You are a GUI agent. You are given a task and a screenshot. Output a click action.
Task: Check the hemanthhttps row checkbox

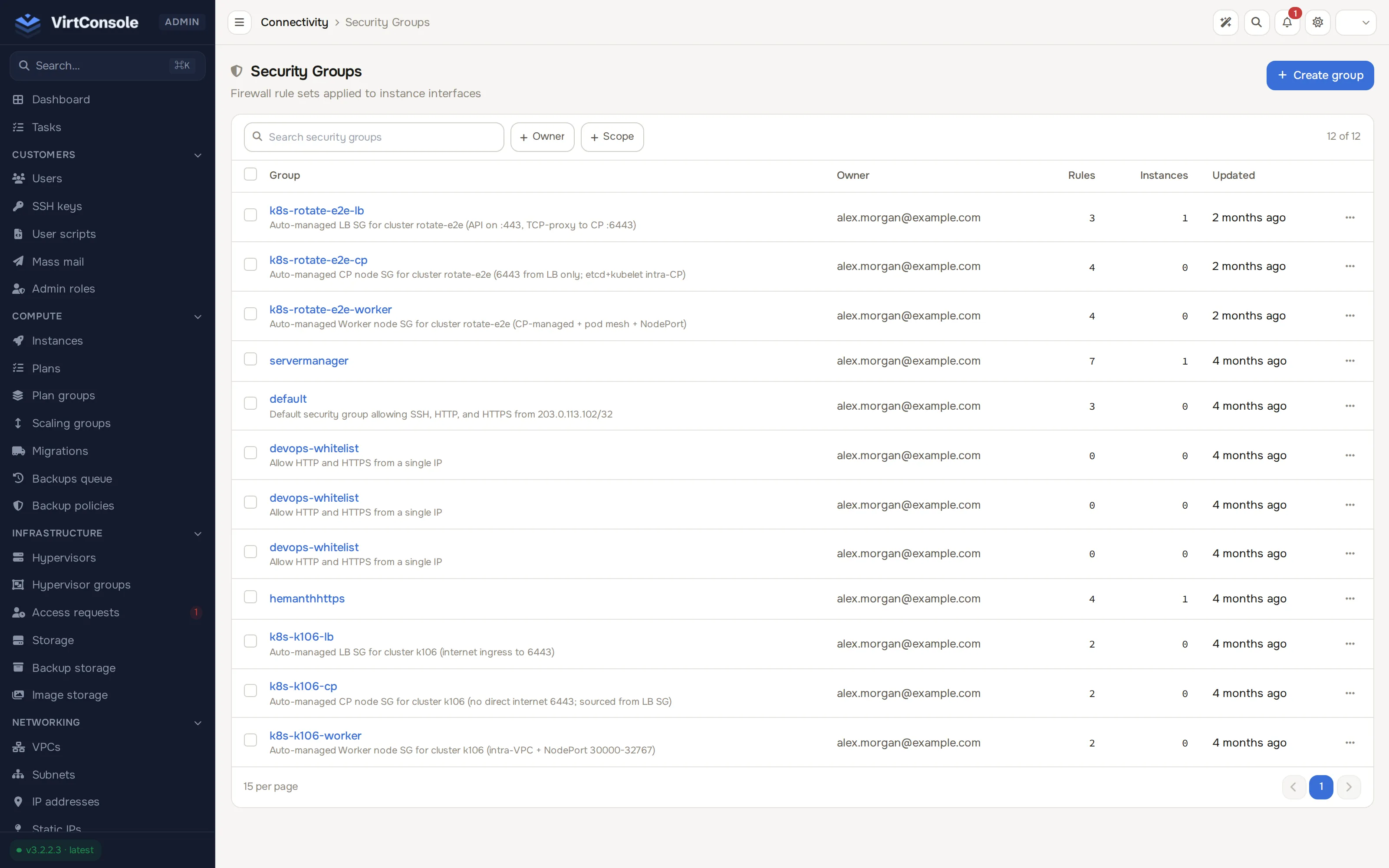250,596
